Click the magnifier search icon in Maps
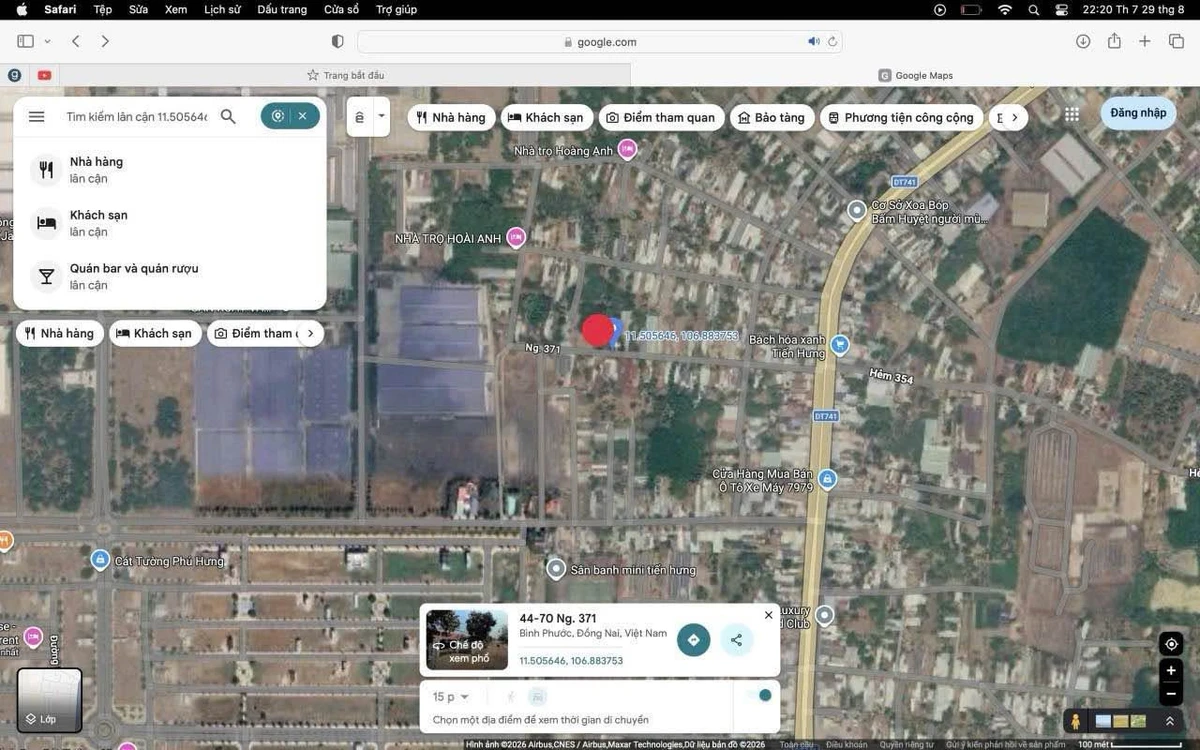The image size is (1200, 750). tap(228, 116)
